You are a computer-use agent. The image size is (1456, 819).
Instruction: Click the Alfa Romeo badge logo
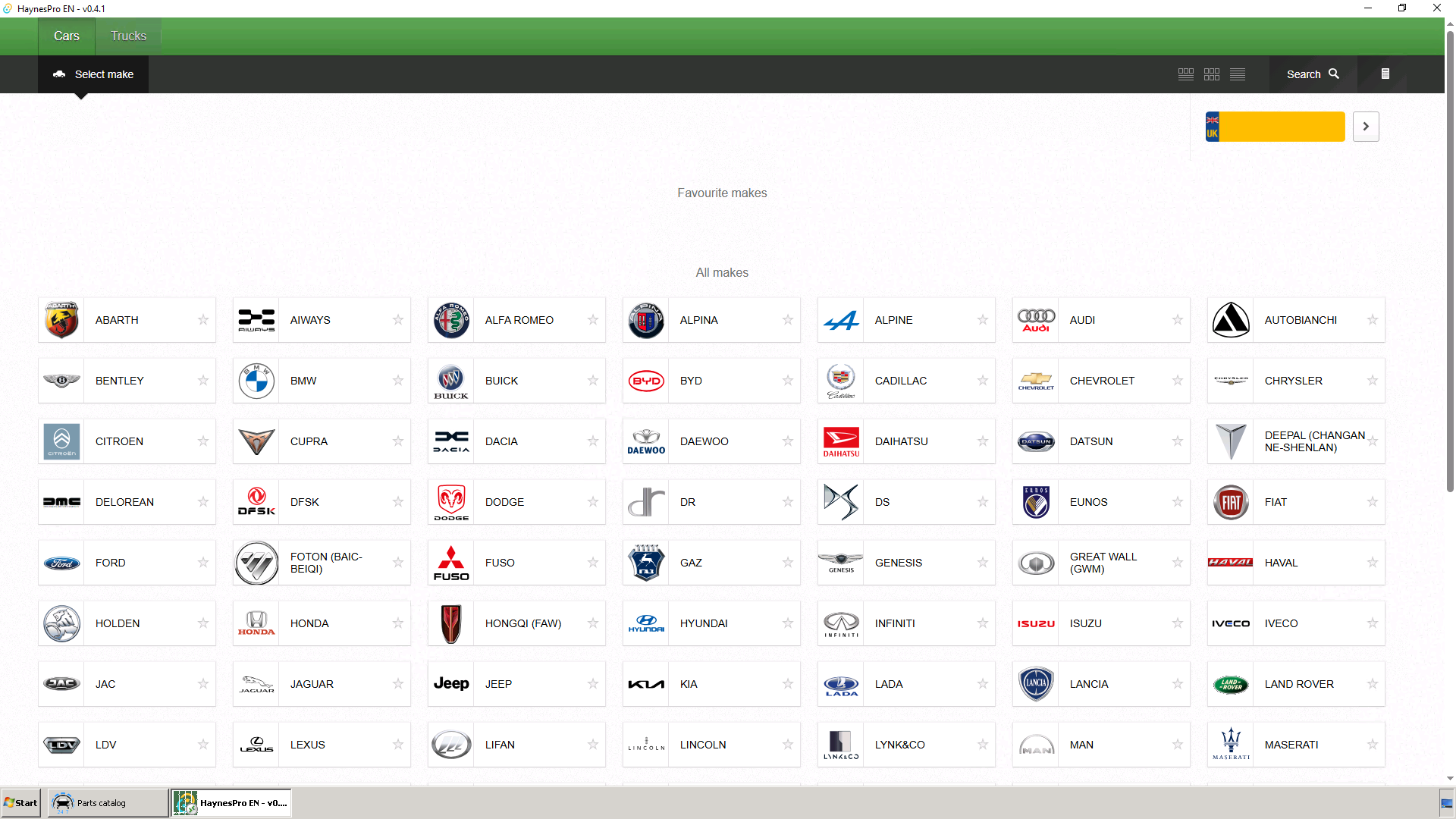click(x=451, y=320)
